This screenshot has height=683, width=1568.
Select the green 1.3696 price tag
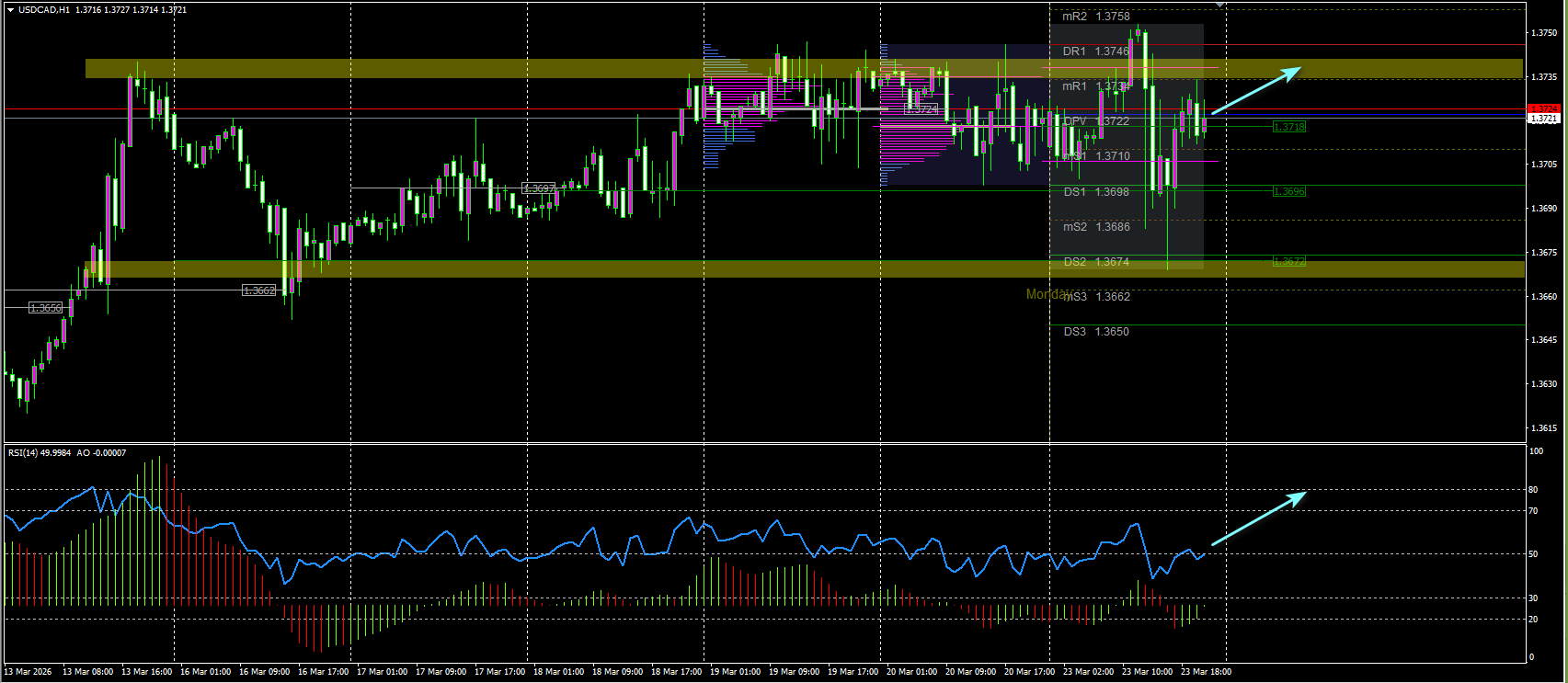coord(1289,191)
